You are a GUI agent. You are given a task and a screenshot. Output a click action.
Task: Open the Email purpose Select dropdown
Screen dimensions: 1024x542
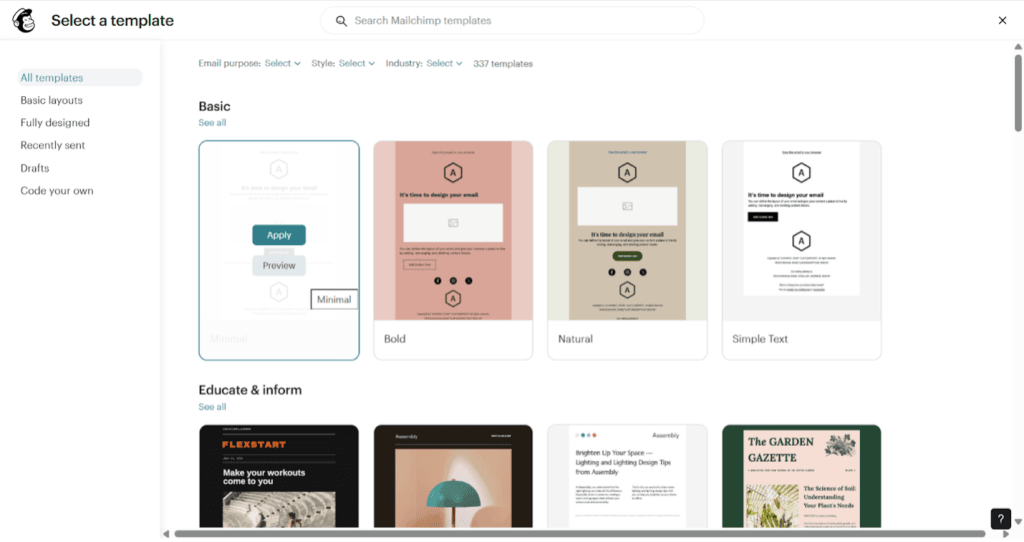[x=282, y=63]
